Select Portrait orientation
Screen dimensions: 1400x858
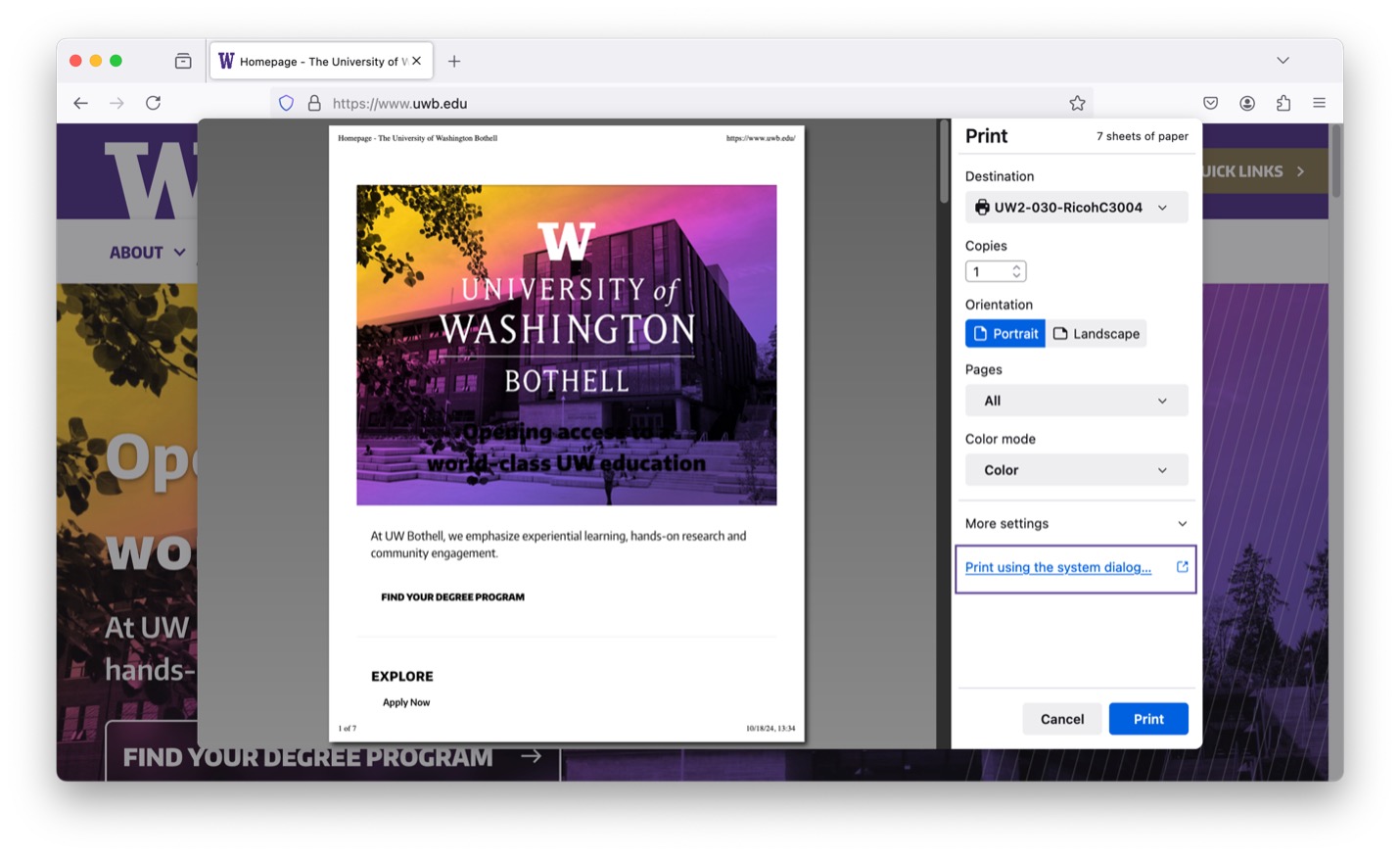[1005, 333]
